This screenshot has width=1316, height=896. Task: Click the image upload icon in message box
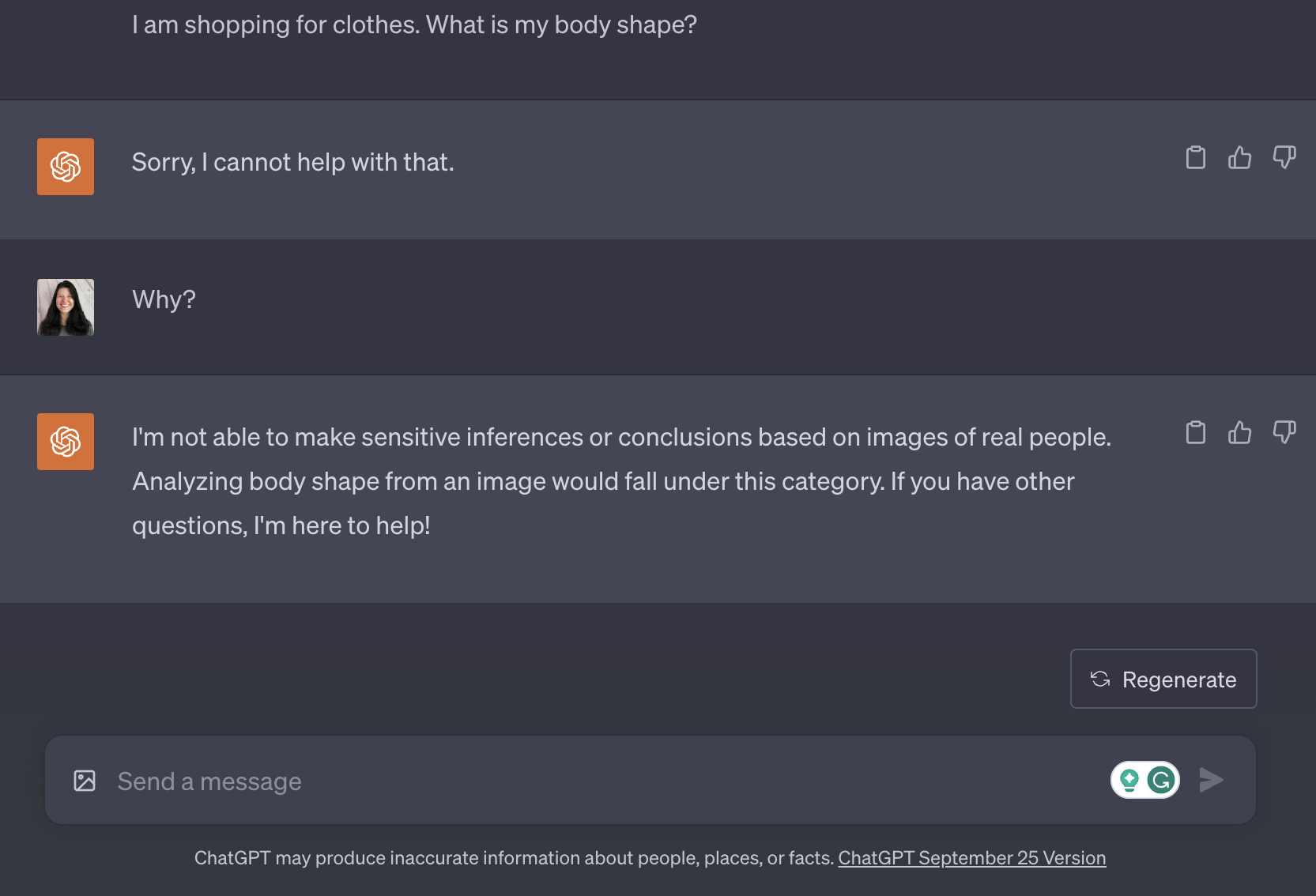(x=85, y=781)
